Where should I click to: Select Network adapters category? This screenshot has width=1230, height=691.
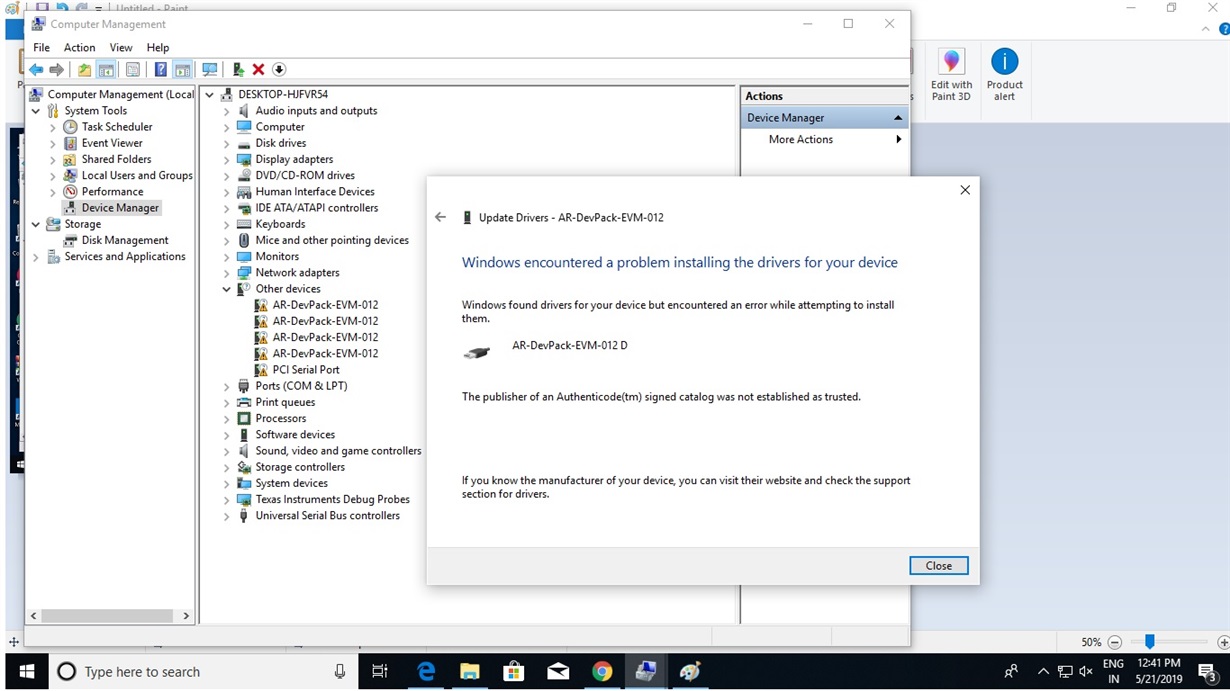click(x=297, y=273)
